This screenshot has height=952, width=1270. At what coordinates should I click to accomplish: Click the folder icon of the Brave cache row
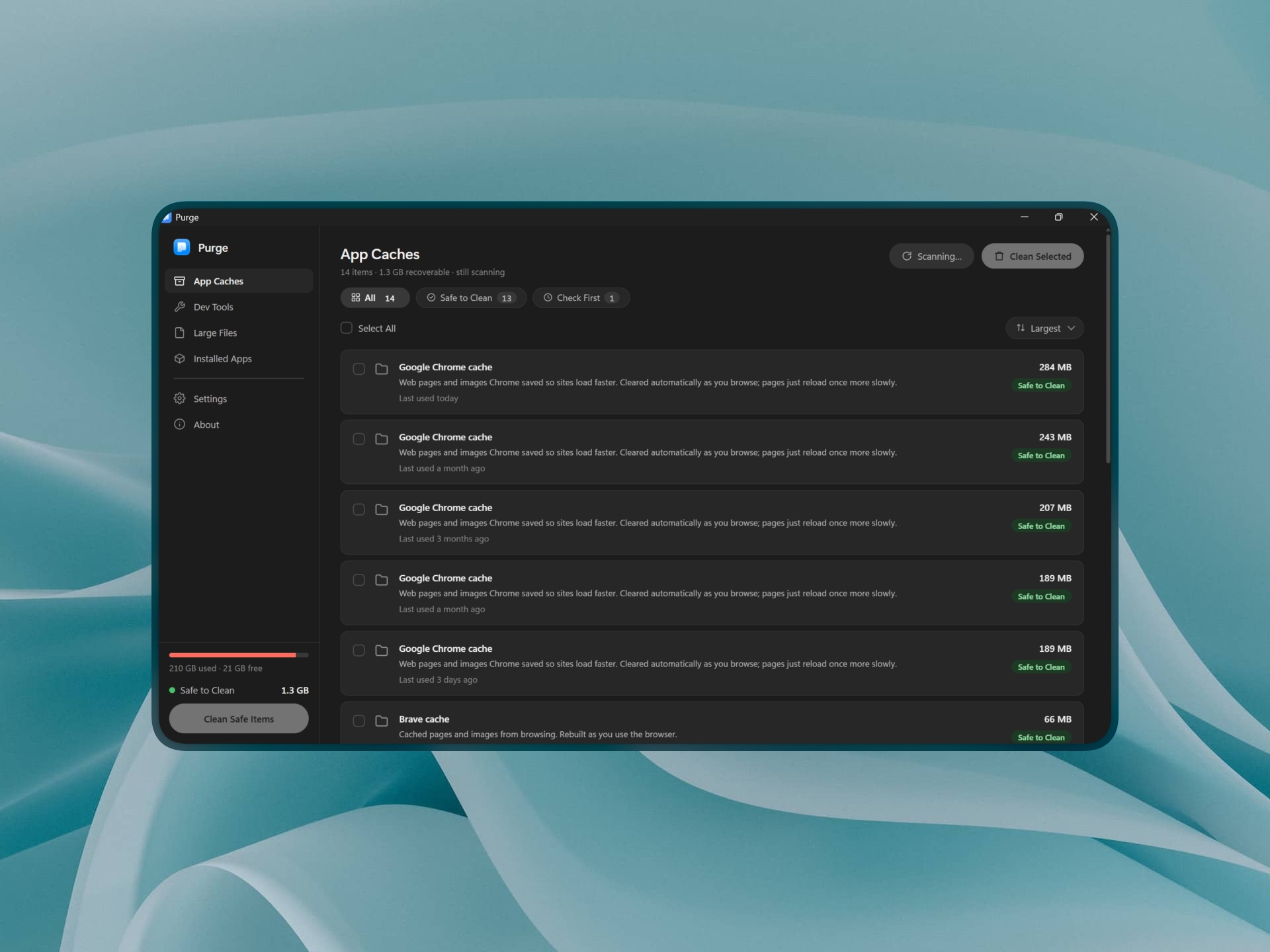382,721
